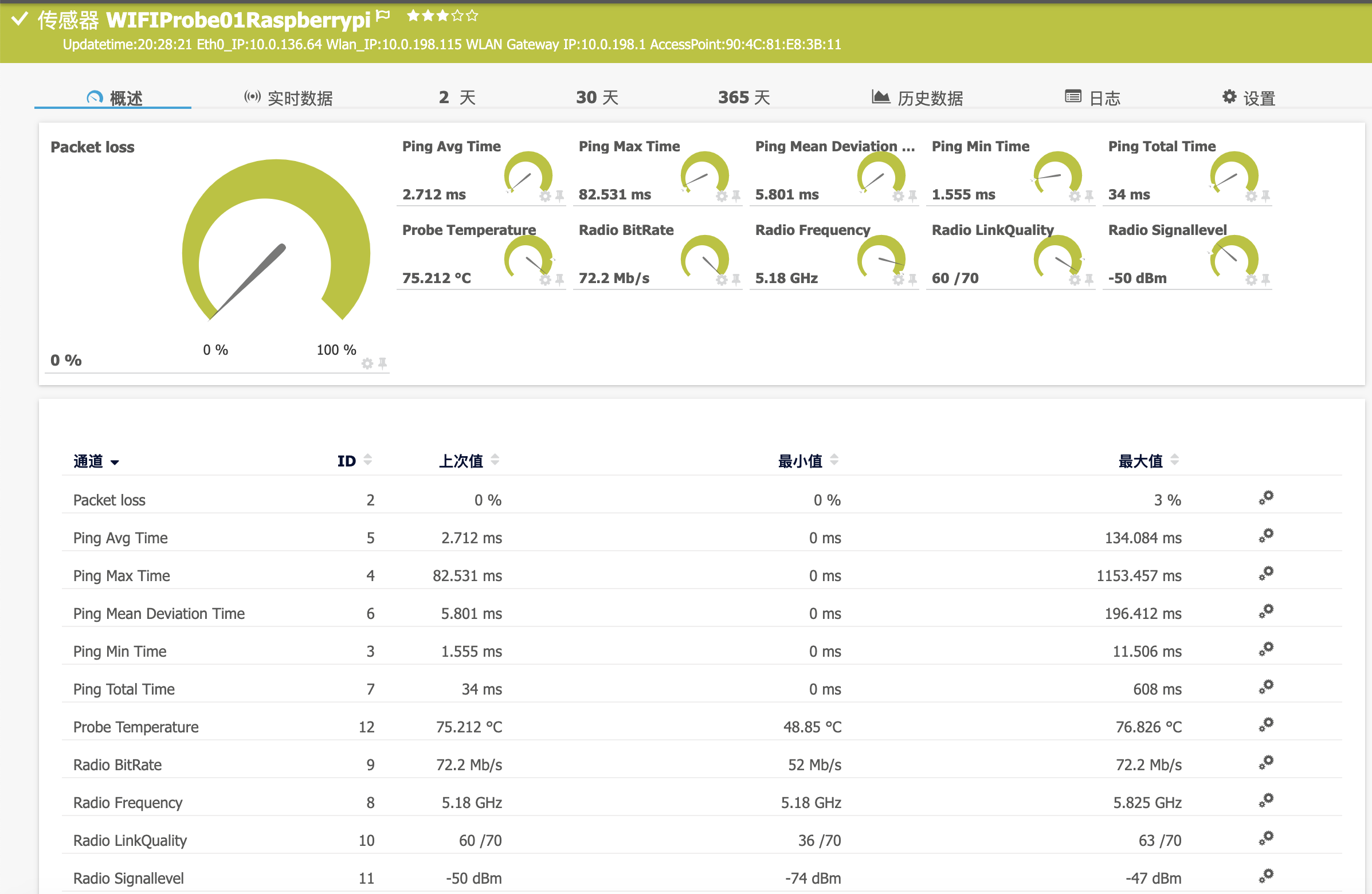This screenshot has height=894, width=1372.
Task: Open the 设置 tab
Action: 1249,98
